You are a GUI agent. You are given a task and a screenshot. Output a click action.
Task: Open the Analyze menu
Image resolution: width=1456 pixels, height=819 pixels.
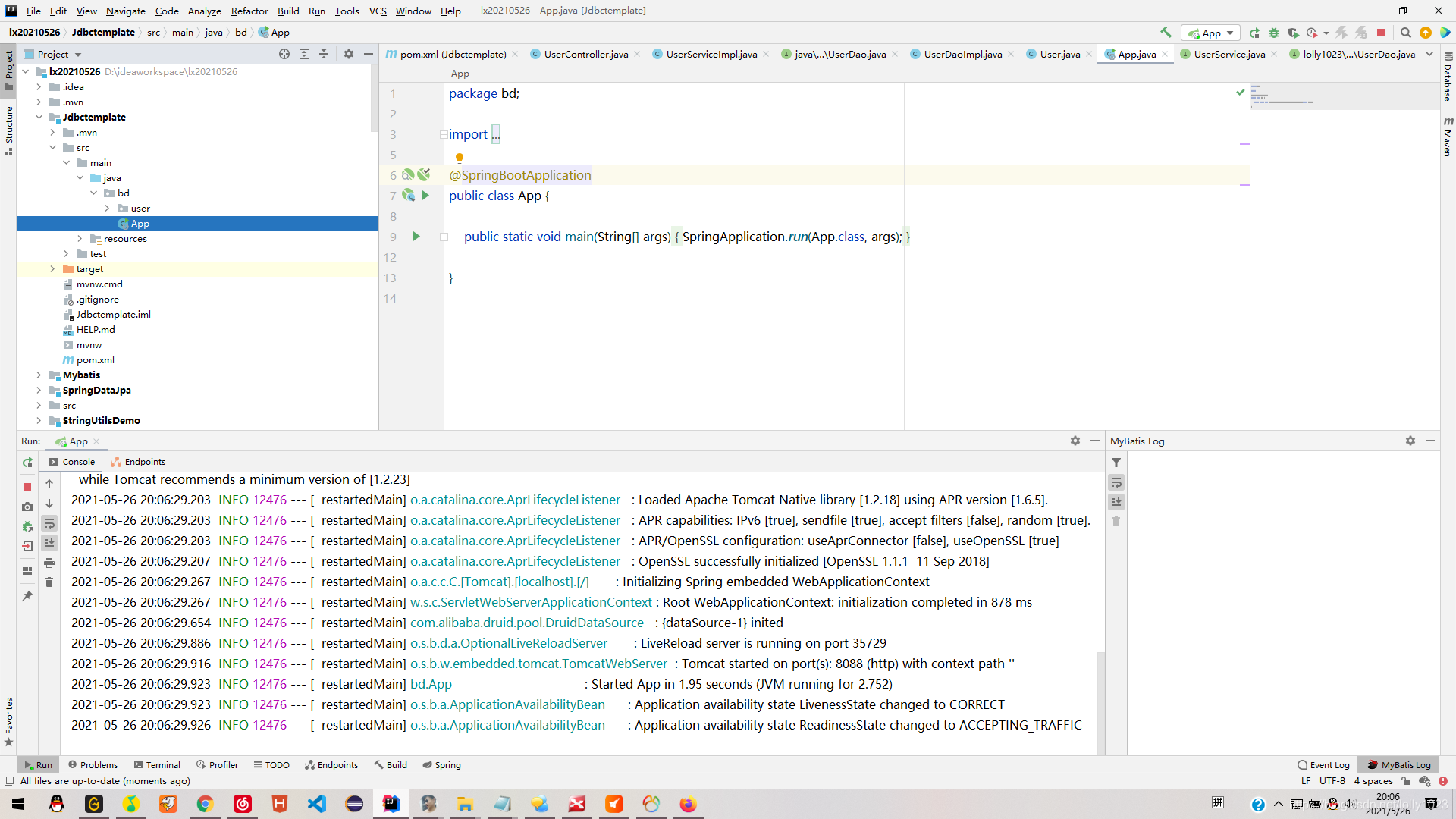tap(205, 11)
